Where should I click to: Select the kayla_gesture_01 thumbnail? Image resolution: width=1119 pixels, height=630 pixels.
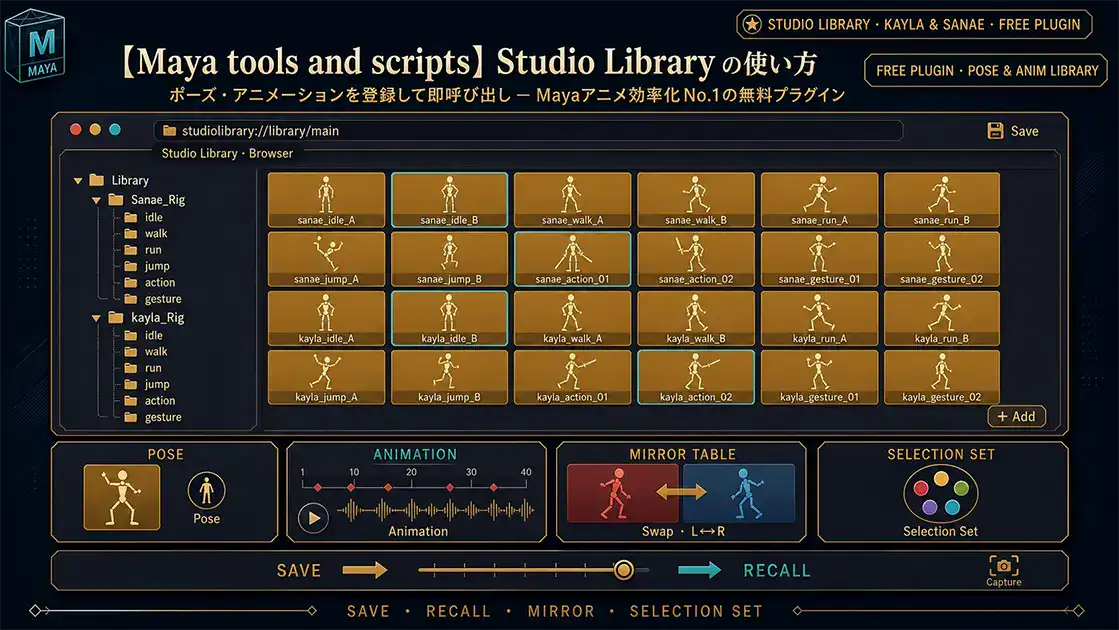tap(819, 377)
